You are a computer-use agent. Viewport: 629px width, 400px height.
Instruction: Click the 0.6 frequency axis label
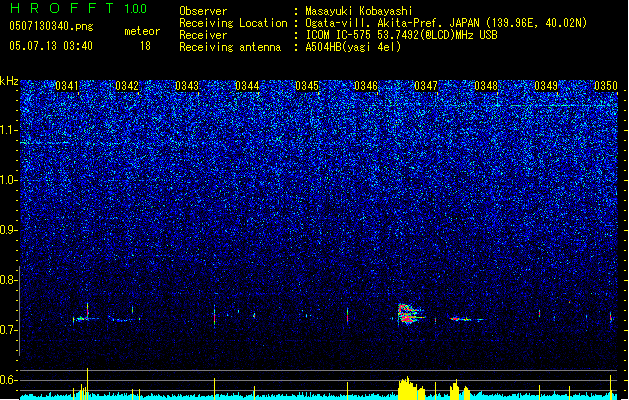click(x=9, y=380)
